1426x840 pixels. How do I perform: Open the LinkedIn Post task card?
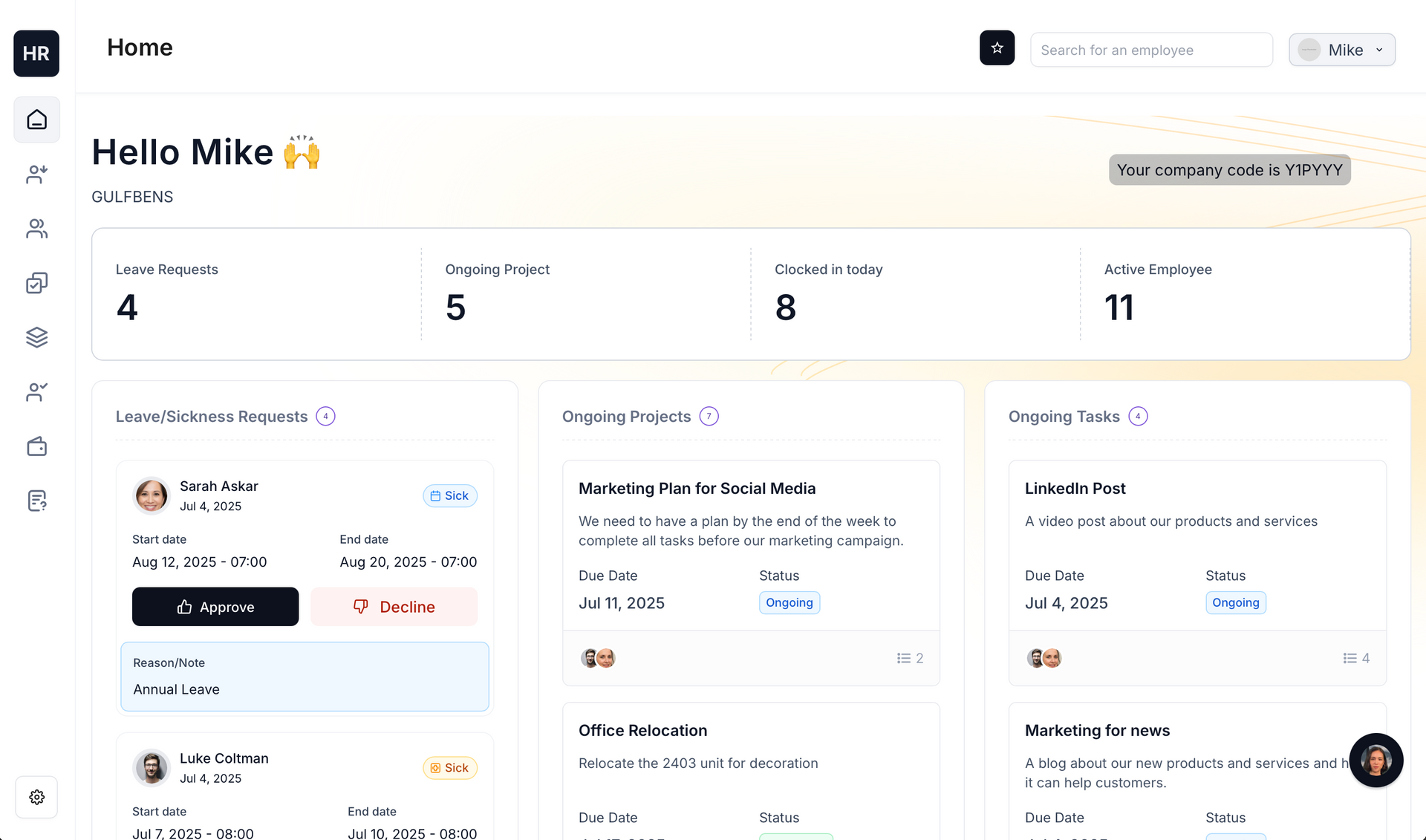point(1075,489)
